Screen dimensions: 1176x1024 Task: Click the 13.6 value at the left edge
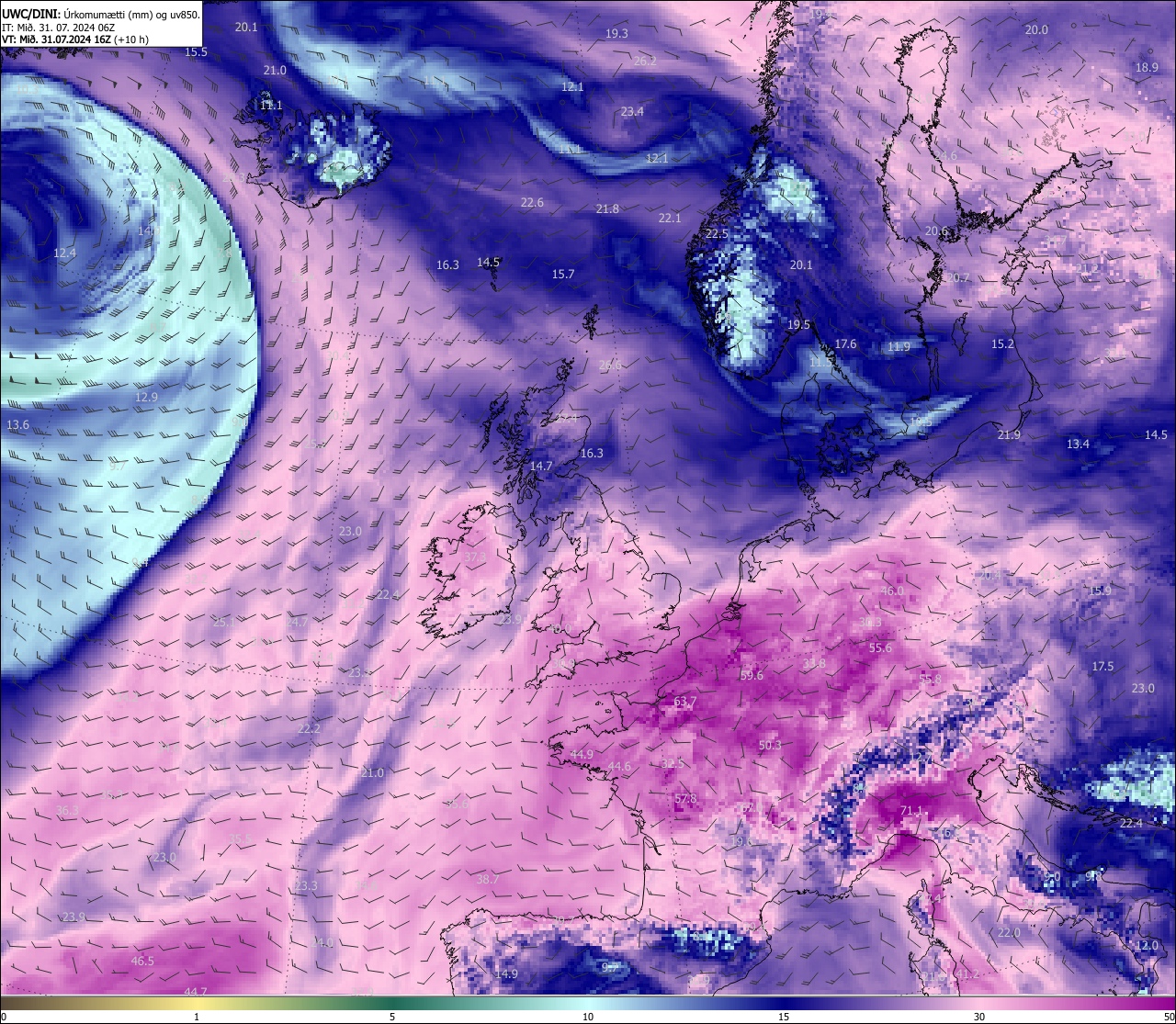pos(17,424)
